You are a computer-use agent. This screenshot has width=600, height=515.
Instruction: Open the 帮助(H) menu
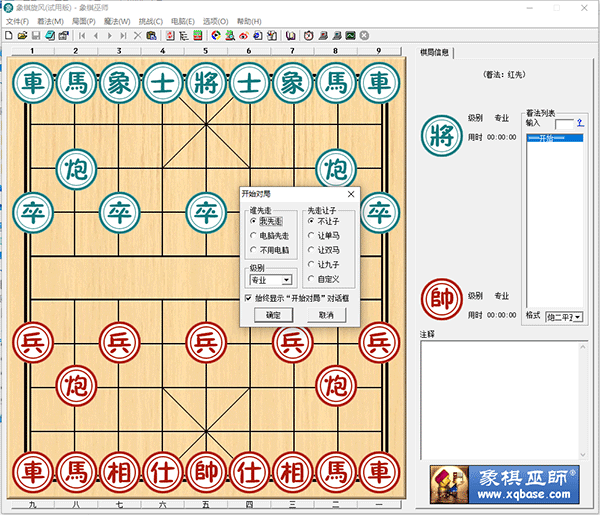click(x=249, y=21)
